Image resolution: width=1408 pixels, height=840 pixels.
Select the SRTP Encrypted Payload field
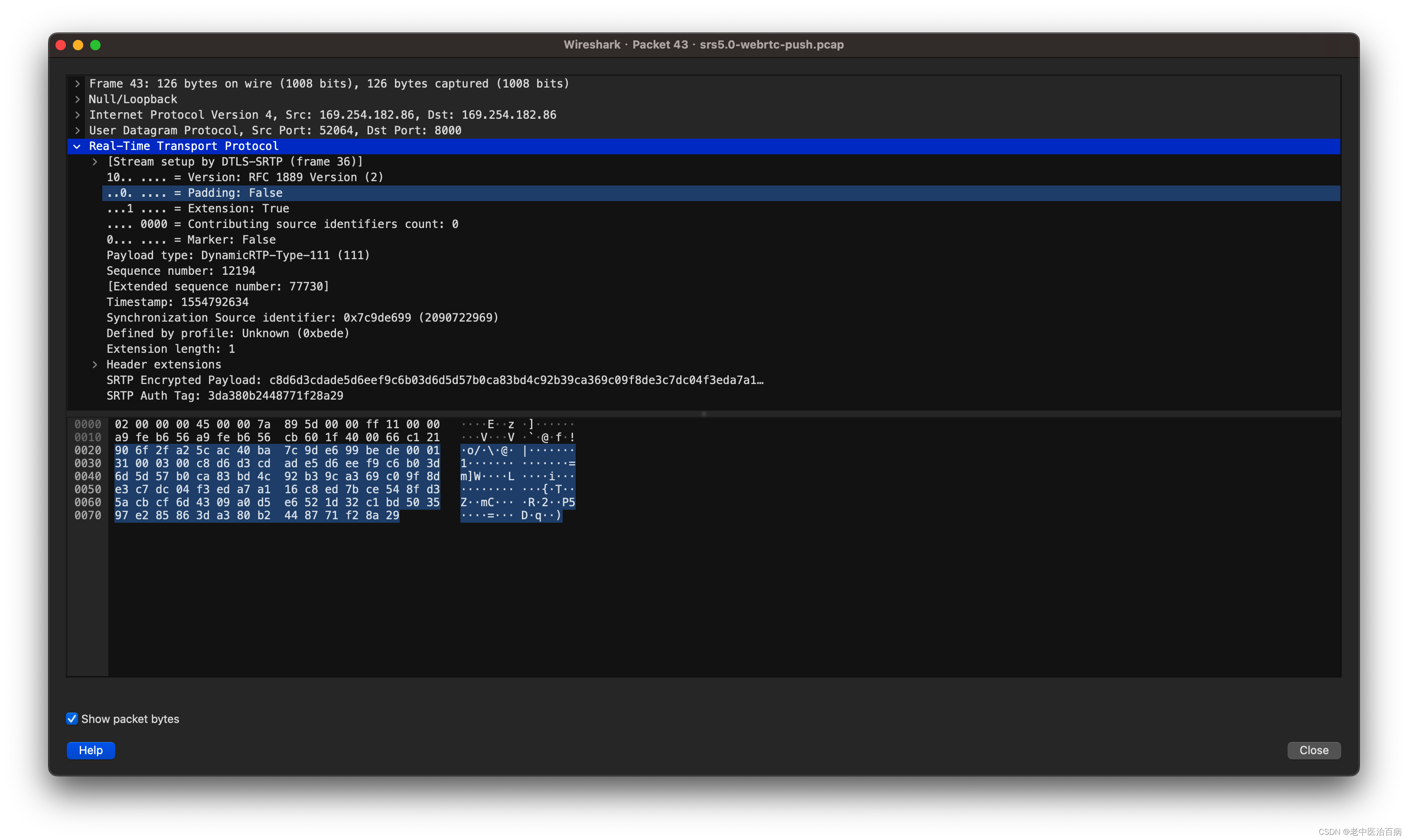pyautogui.click(x=396, y=380)
